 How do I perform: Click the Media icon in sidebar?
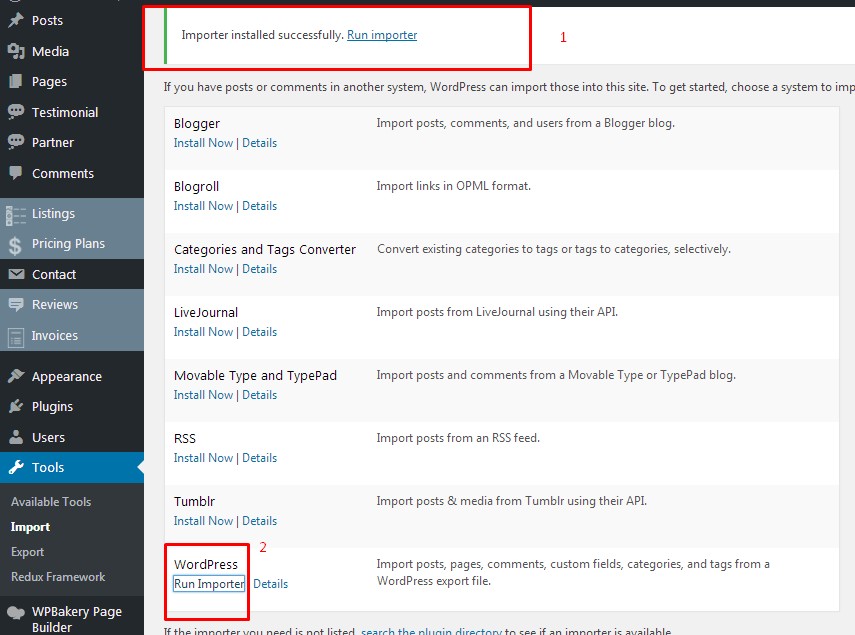coord(16,51)
